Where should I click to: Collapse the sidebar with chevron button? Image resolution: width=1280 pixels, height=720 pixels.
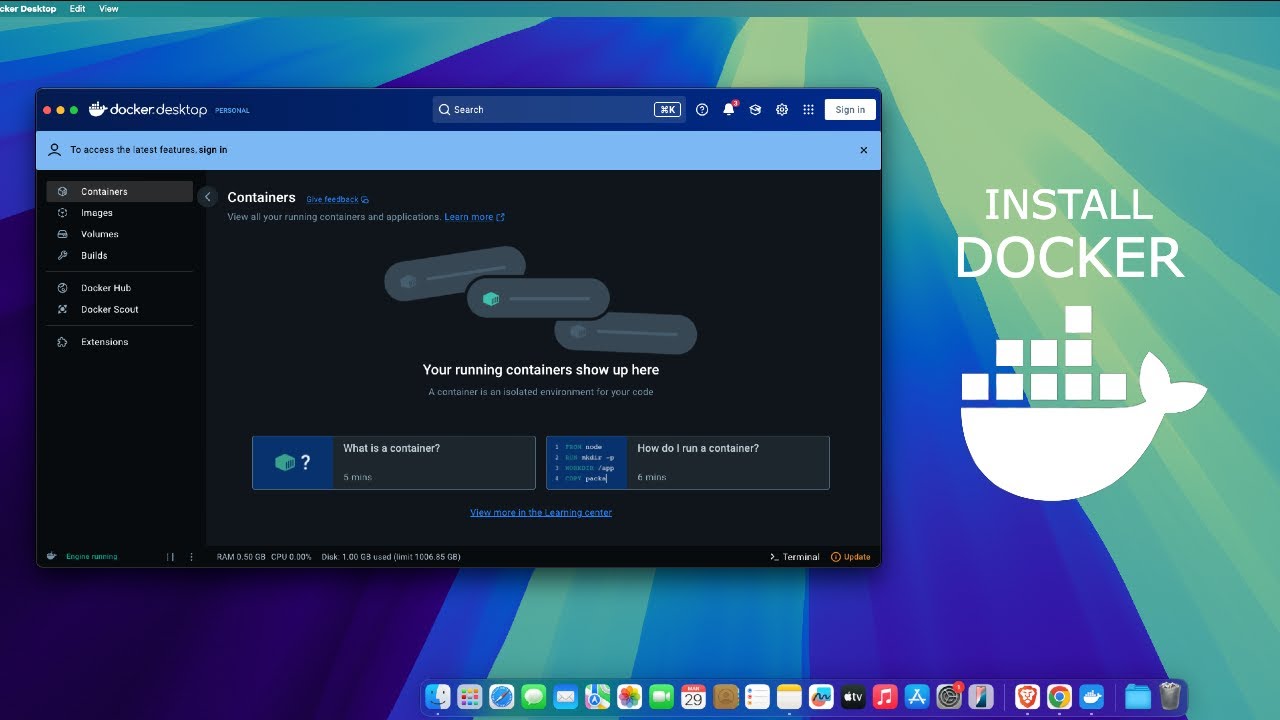pyautogui.click(x=207, y=197)
